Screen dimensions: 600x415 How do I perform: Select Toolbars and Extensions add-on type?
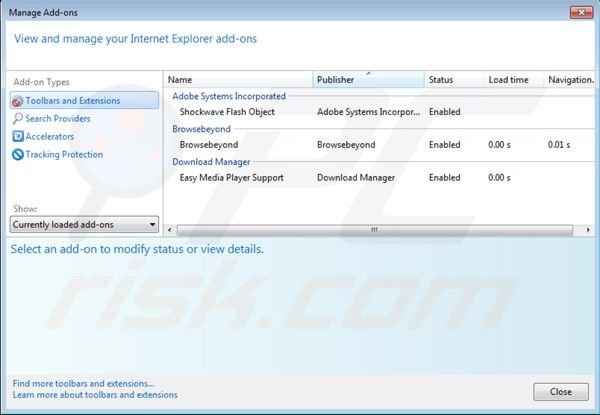tap(84, 101)
